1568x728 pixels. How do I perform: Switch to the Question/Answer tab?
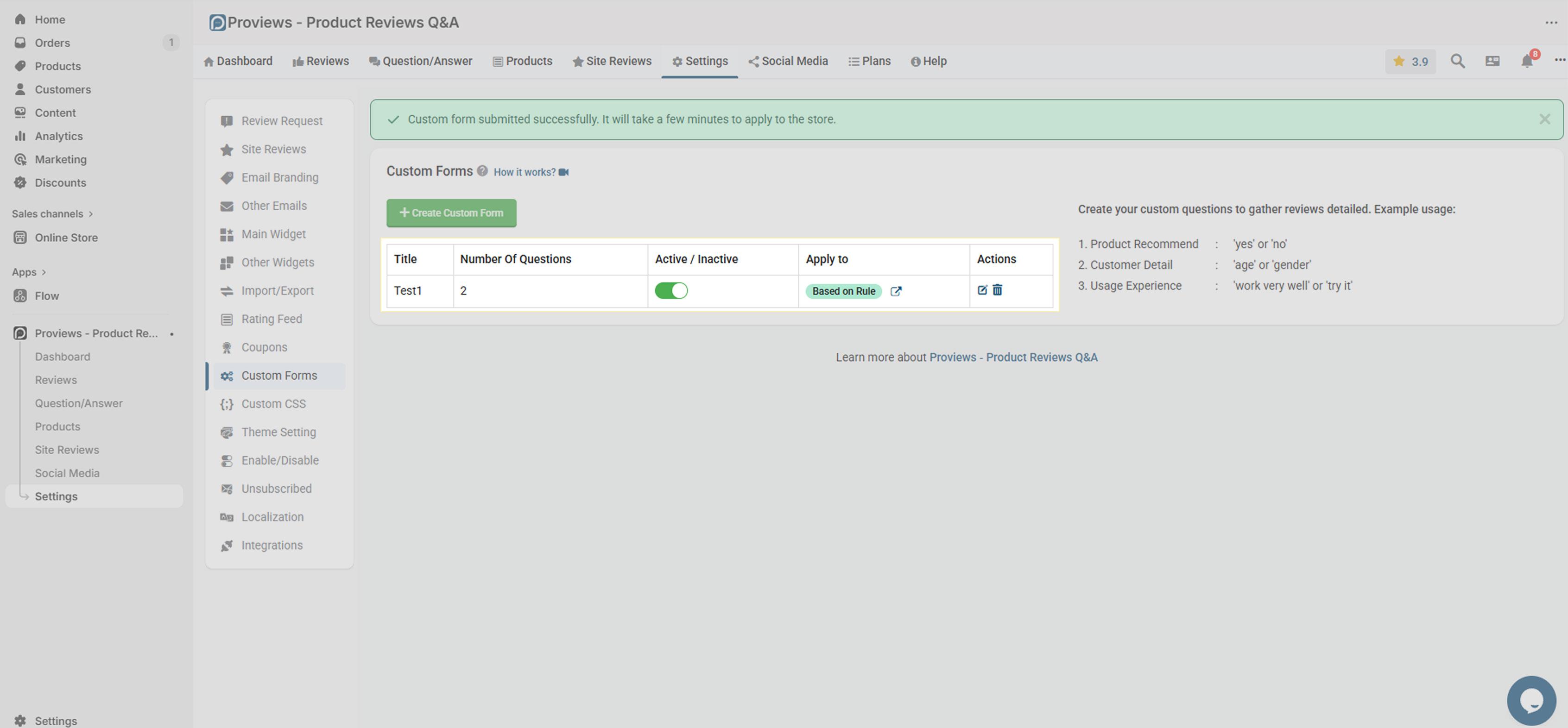click(420, 62)
